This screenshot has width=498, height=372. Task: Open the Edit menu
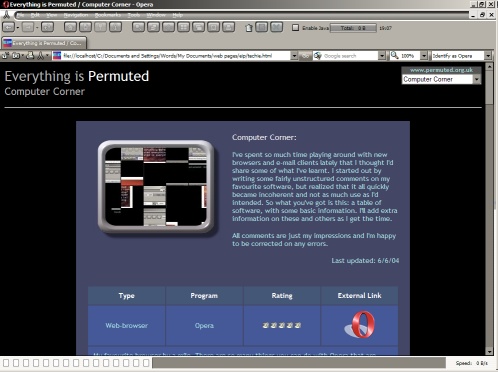click(35, 15)
